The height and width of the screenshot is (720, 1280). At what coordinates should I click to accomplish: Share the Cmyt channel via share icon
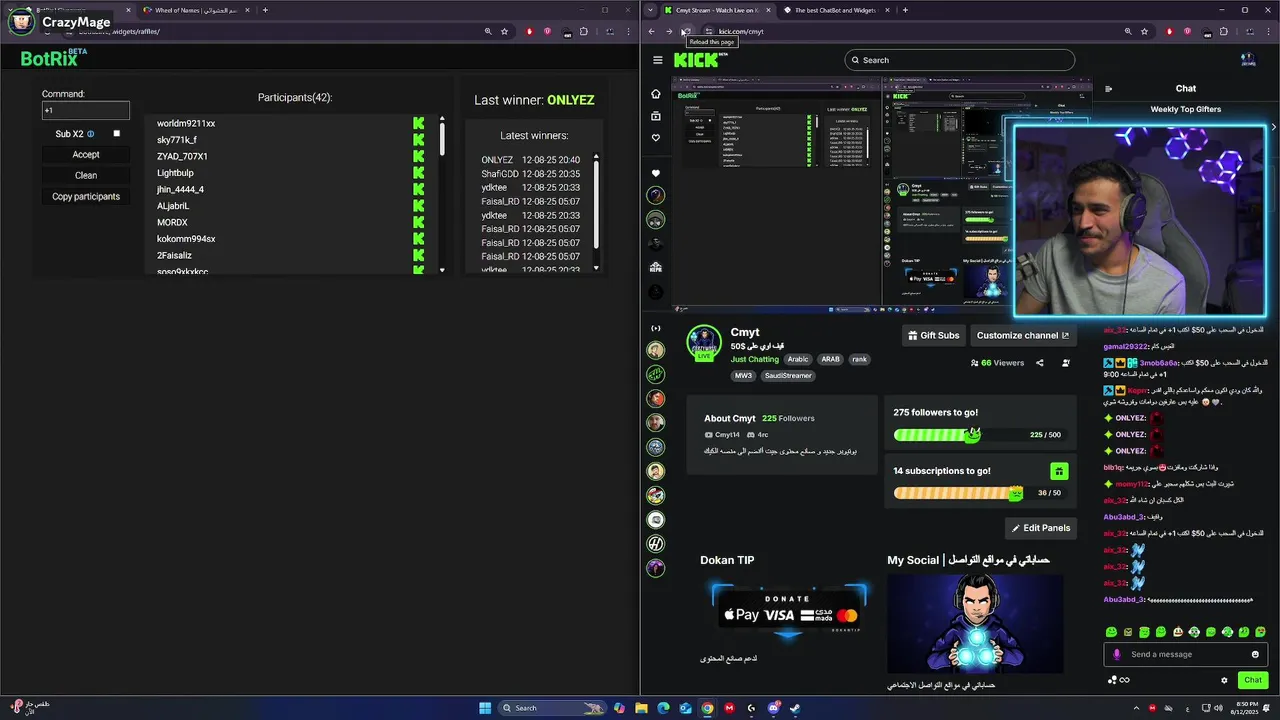1040,363
